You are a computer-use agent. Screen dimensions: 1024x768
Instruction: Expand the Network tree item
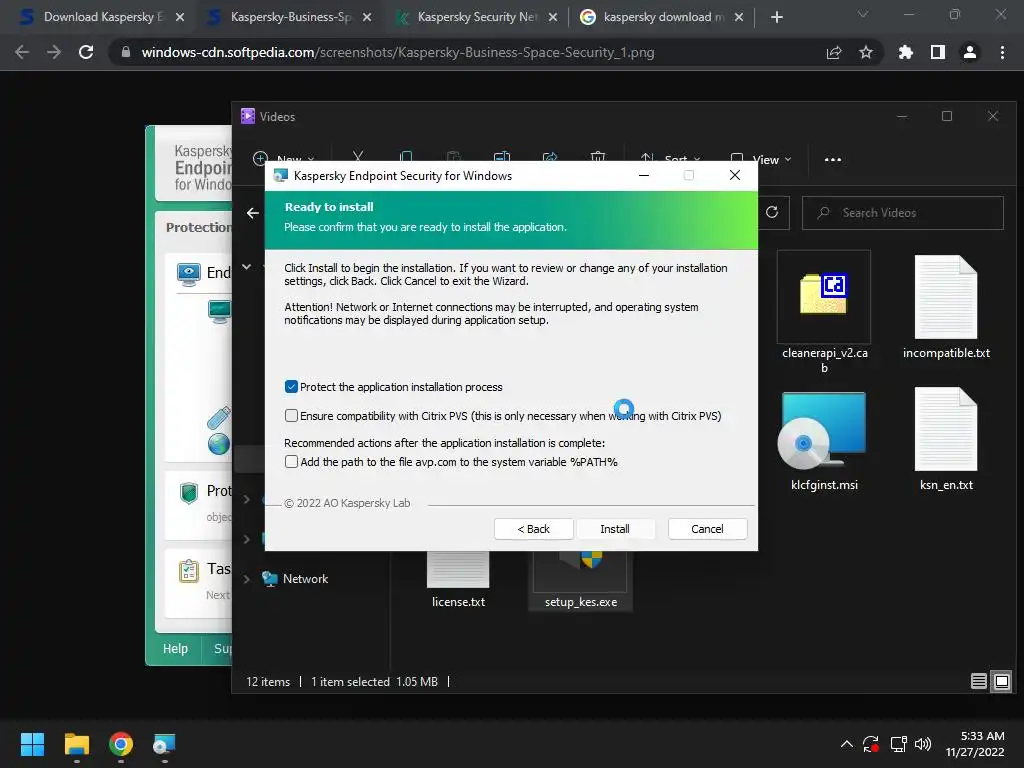[x=247, y=579]
